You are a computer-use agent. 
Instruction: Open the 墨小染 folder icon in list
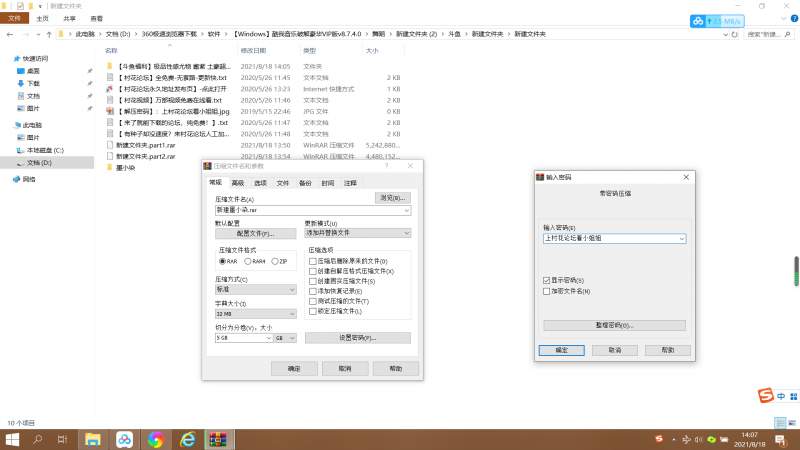[110, 167]
